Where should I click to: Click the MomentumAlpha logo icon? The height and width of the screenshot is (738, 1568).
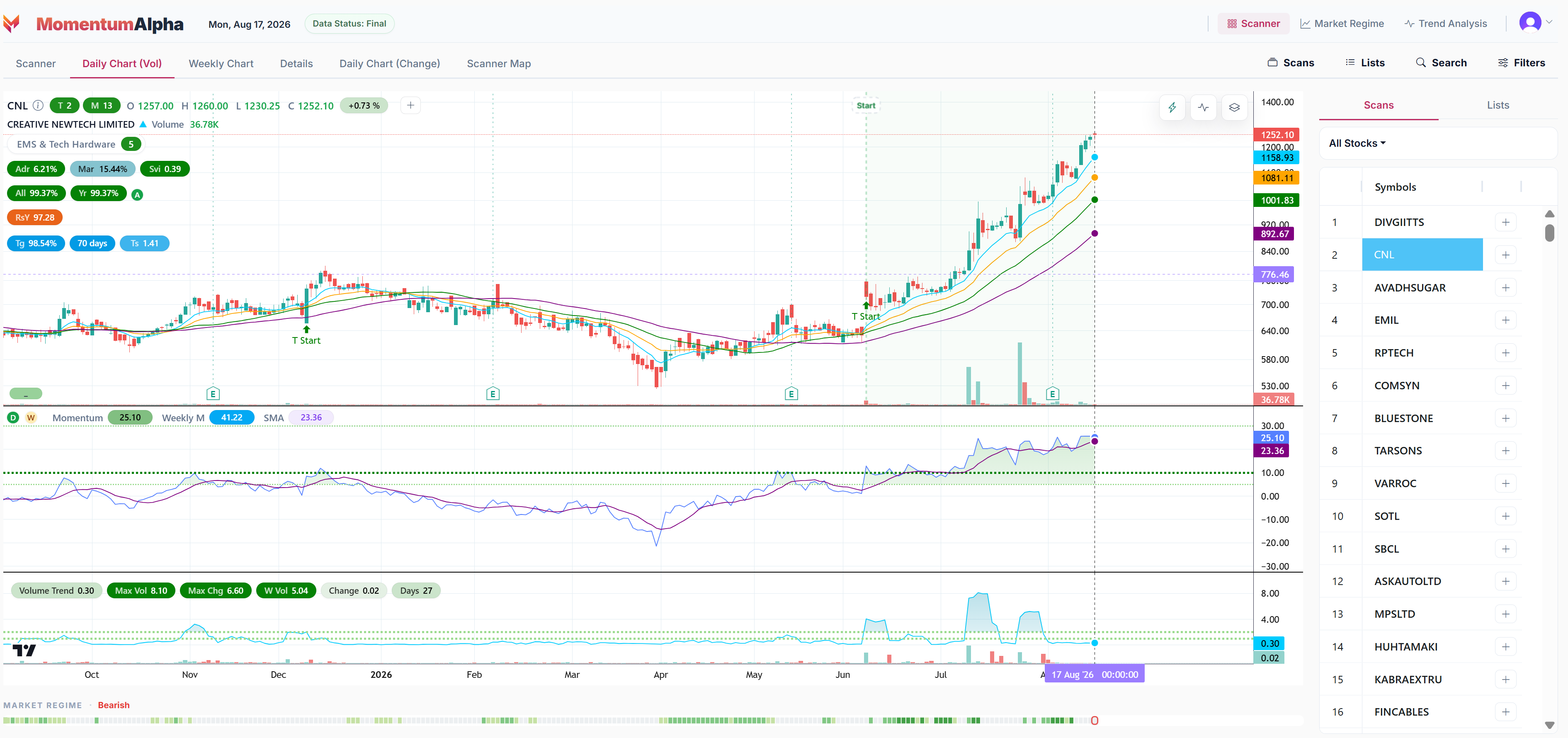[x=12, y=24]
